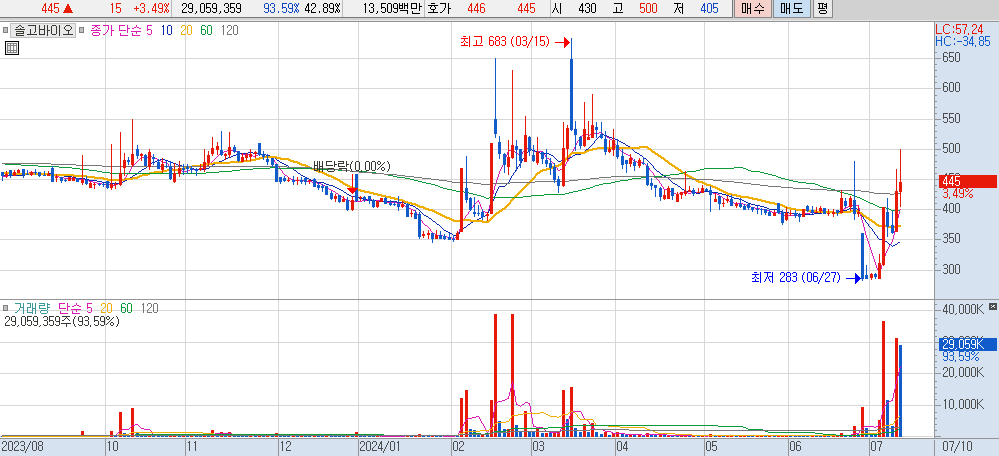Click the 29,059,359주(93.59%) volume readout
The height and width of the screenshot is (456, 999).
[61, 322]
